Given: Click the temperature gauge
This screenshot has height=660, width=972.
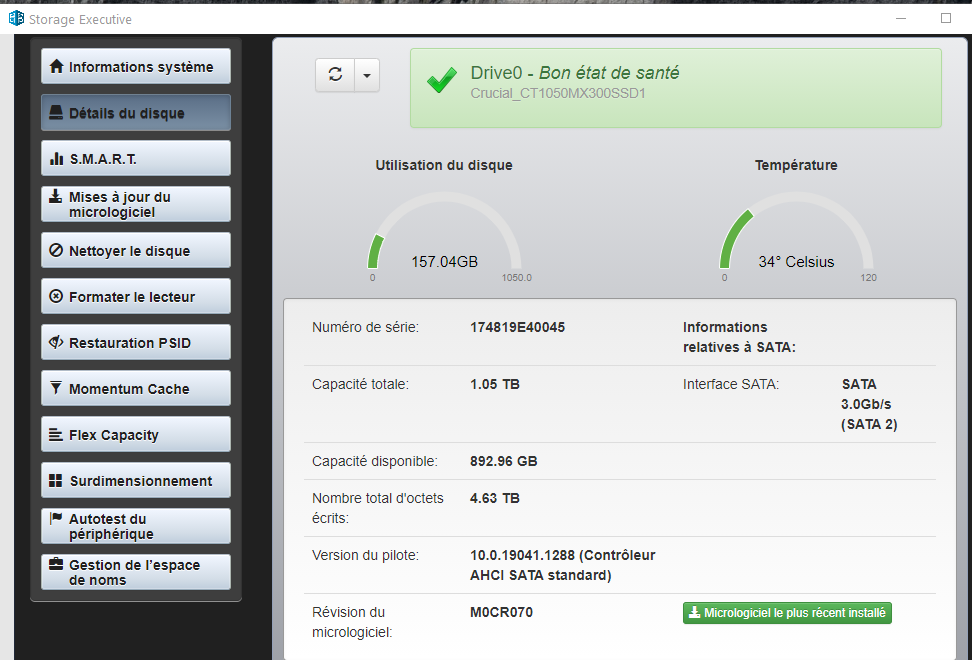Looking at the screenshot, I should click(796, 232).
